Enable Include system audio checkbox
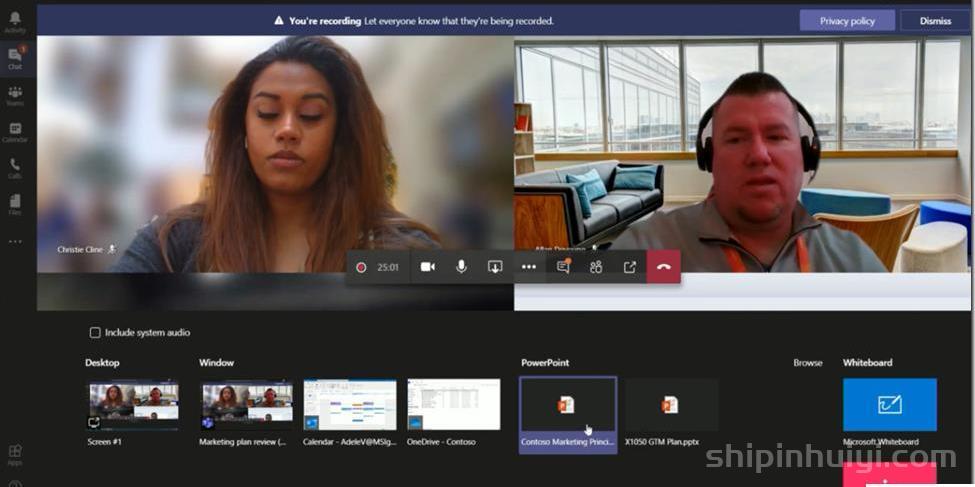Image resolution: width=975 pixels, height=487 pixels. [x=95, y=333]
